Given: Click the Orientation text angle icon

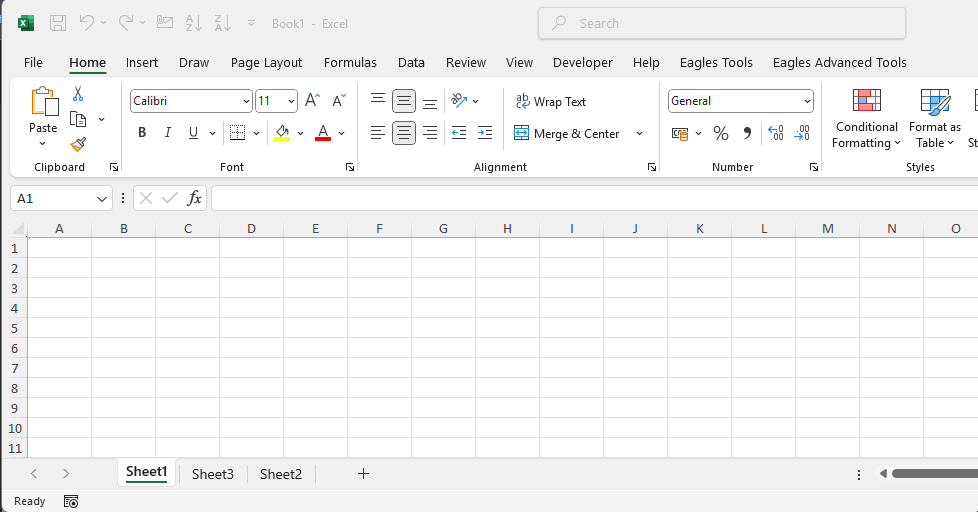Looking at the screenshot, I should coord(459,100).
